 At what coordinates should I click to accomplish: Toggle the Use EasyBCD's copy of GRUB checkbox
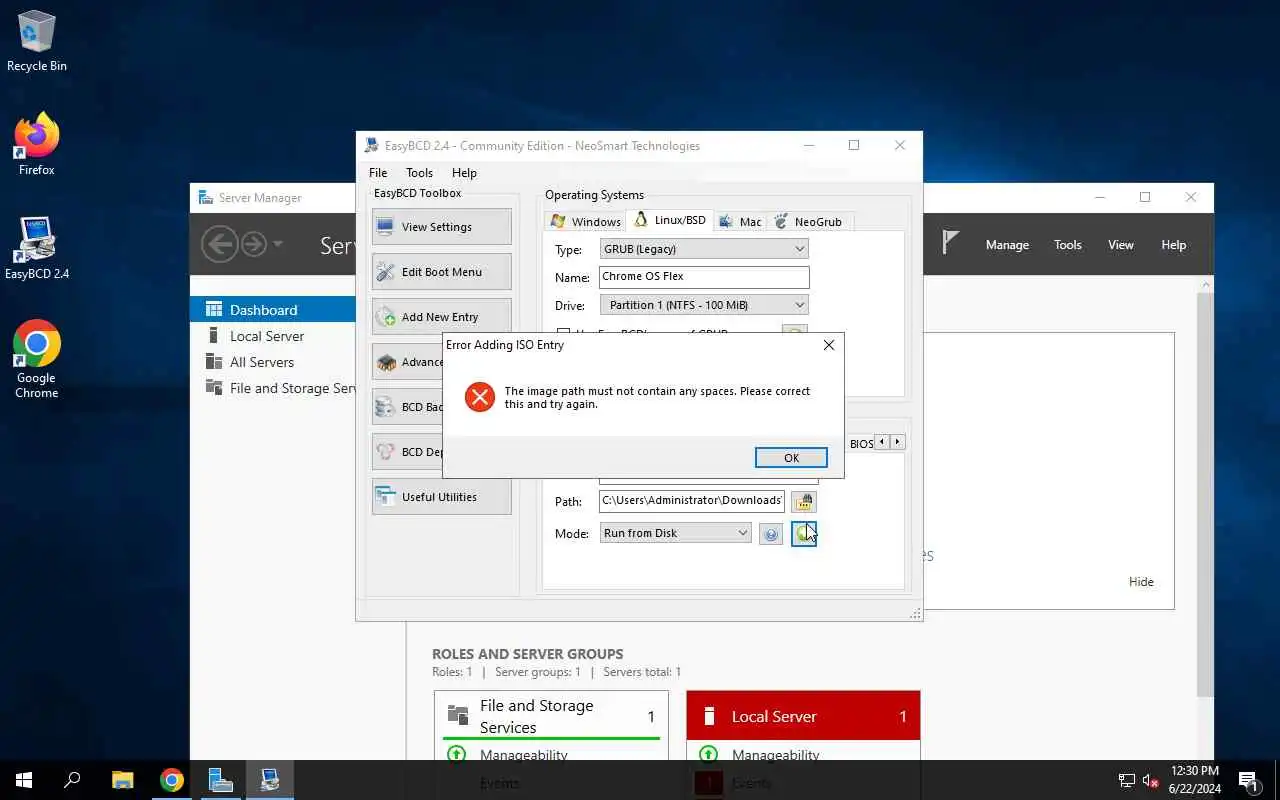[563, 333]
